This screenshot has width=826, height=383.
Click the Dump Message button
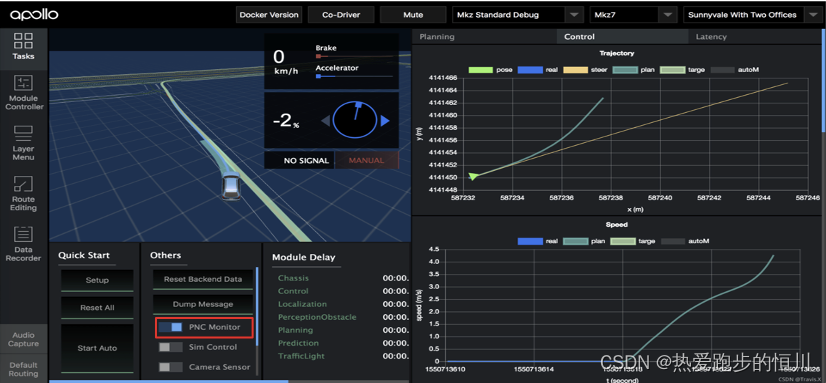203,304
